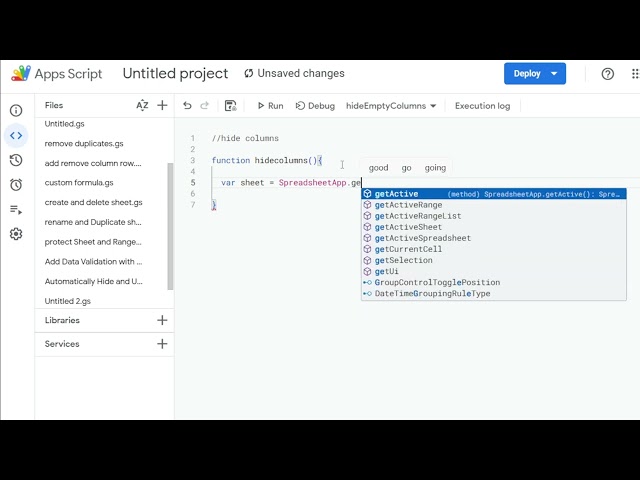
Task: Pick the word suggestion 'go'
Action: (406, 168)
